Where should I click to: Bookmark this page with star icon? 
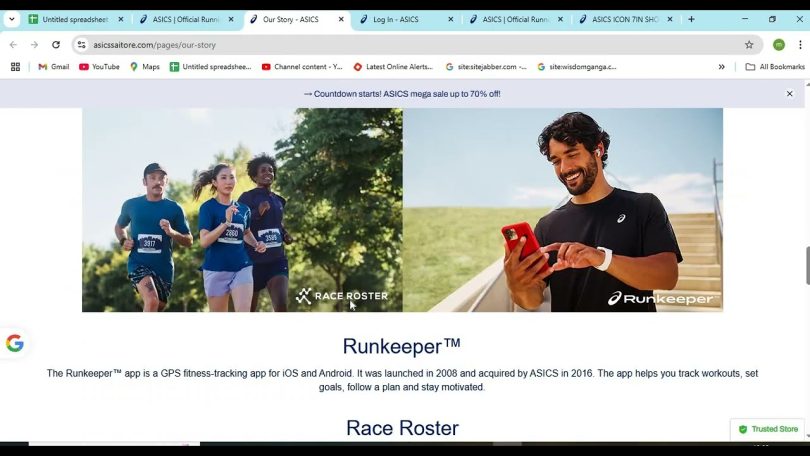(x=749, y=45)
